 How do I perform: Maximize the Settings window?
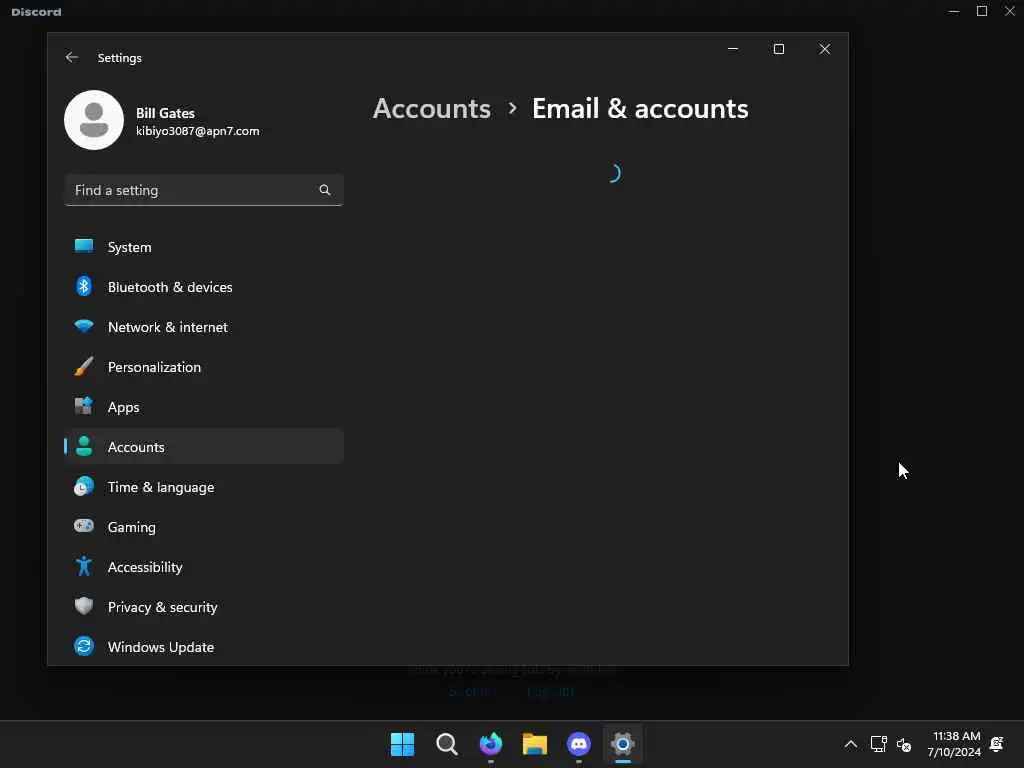(x=778, y=49)
